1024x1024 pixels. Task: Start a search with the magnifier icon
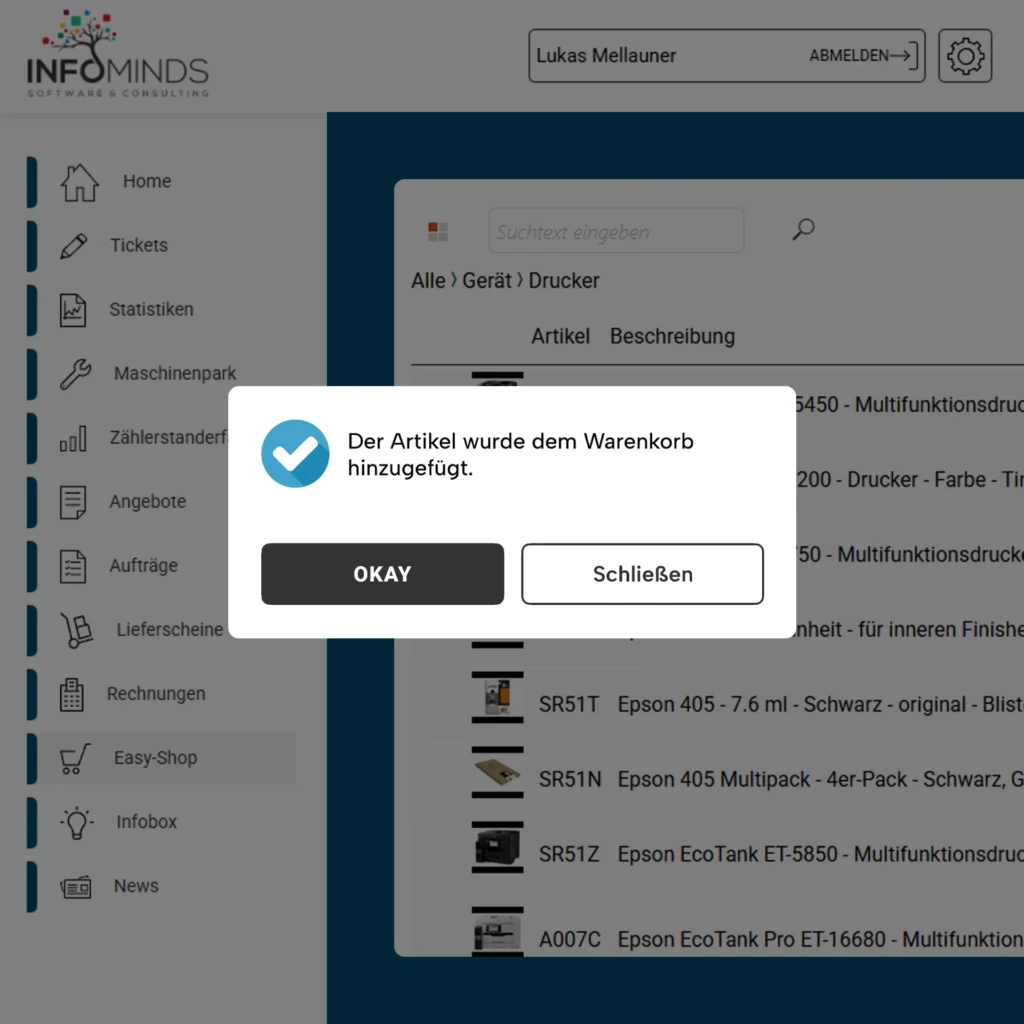tap(802, 230)
